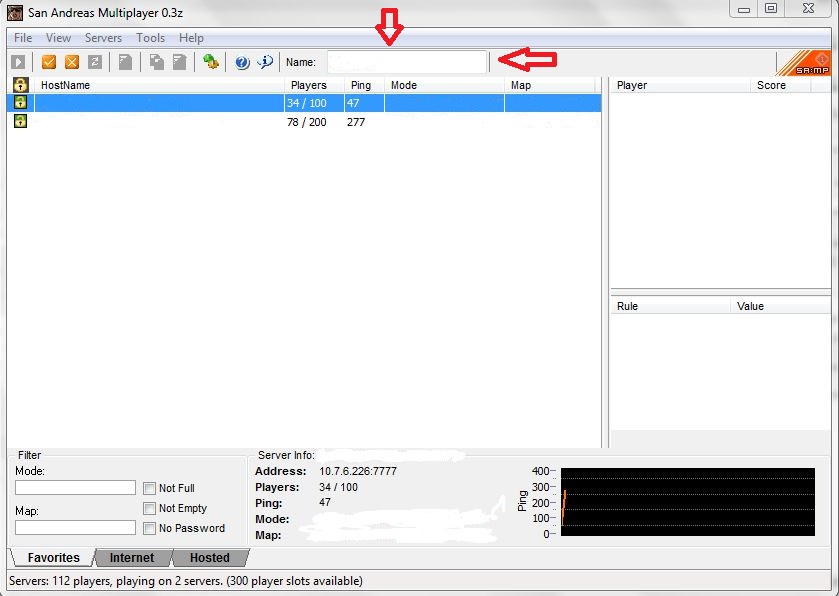The width and height of the screenshot is (839, 596).
Task: Click the Server Properties page icon
Action: [x=179, y=62]
